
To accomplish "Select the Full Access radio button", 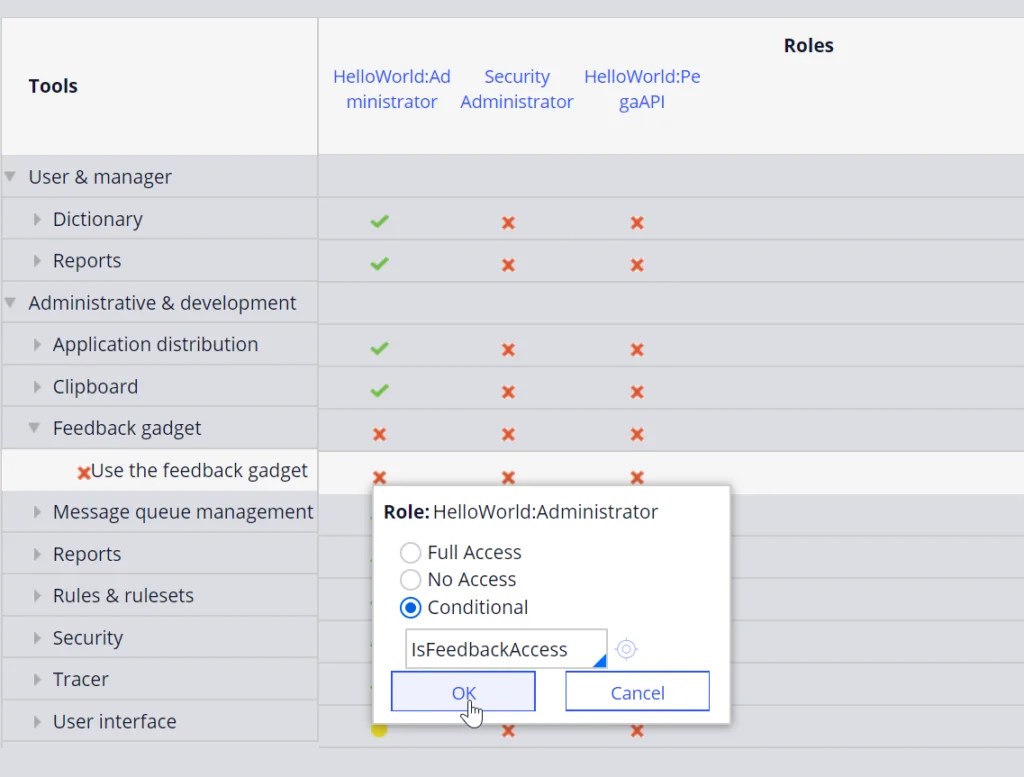I will (x=410, y=552).
